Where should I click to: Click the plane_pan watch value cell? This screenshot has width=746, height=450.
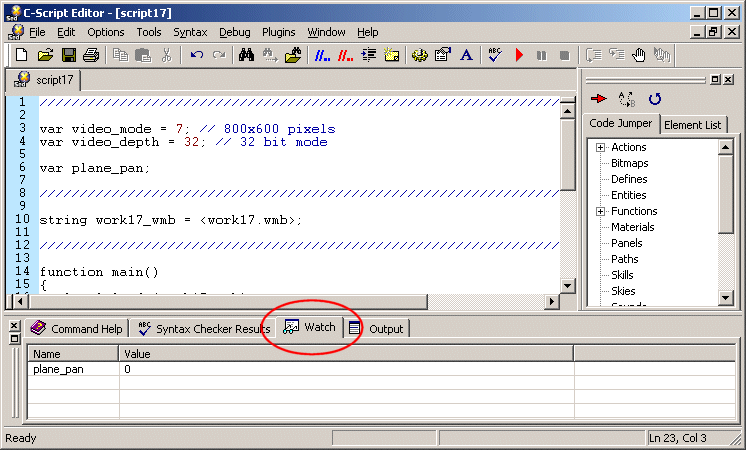pos(345,370)
